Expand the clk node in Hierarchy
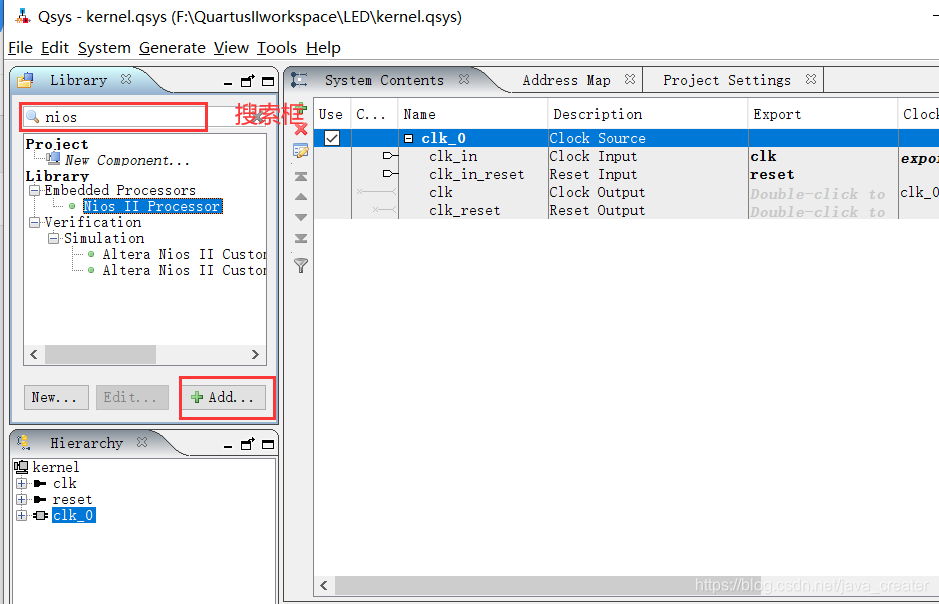 (22, 483)
